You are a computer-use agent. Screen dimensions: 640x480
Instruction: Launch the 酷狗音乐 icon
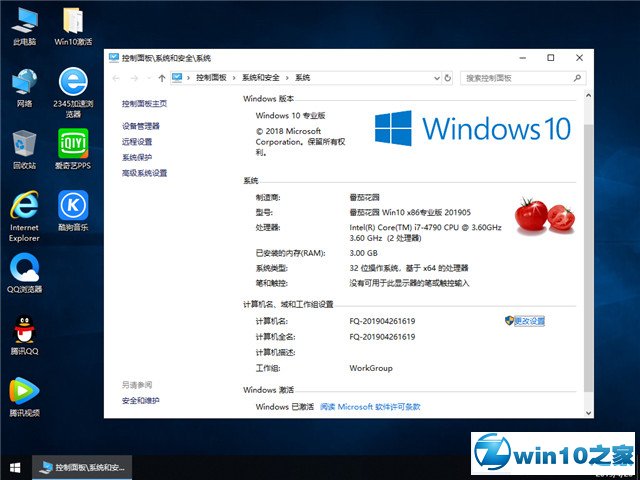click(73, 211)
